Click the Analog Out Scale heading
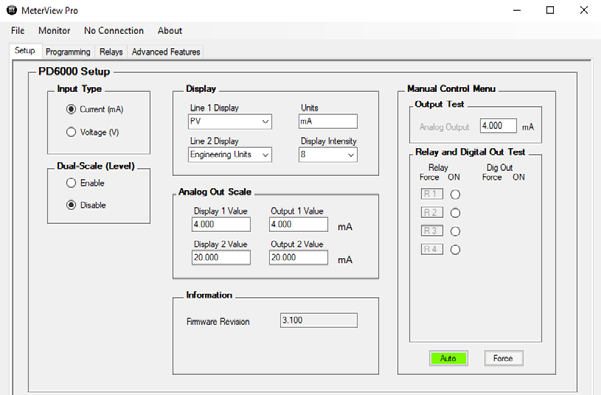601x395 pixels. (215, 192)
